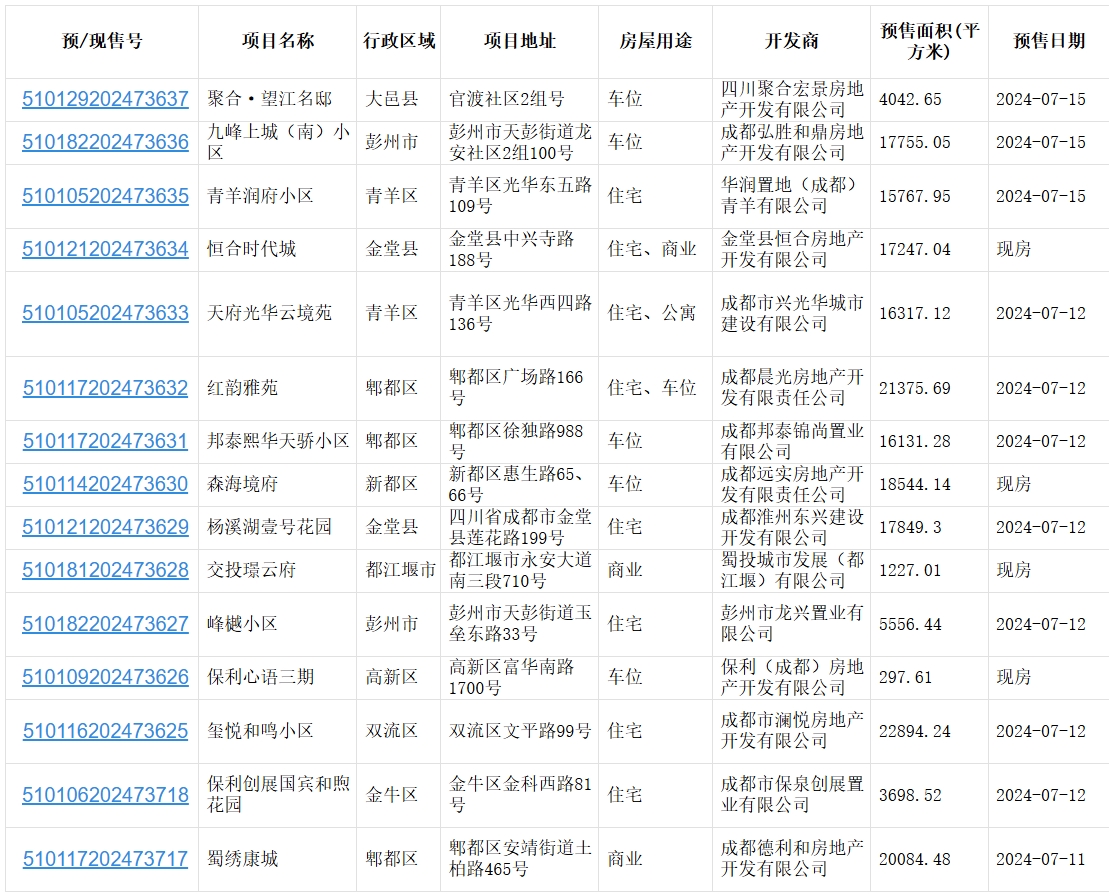Select project name 保利心语三期
The width and height of the screenshot is (1109, 896).
(x=260, y=677)
